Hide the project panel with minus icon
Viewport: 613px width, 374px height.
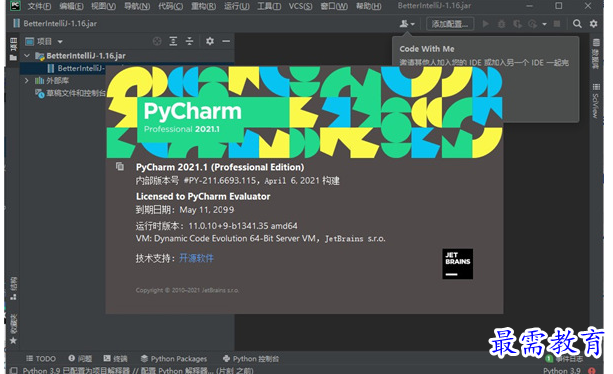pyautogui.click(x=226, y=41)
